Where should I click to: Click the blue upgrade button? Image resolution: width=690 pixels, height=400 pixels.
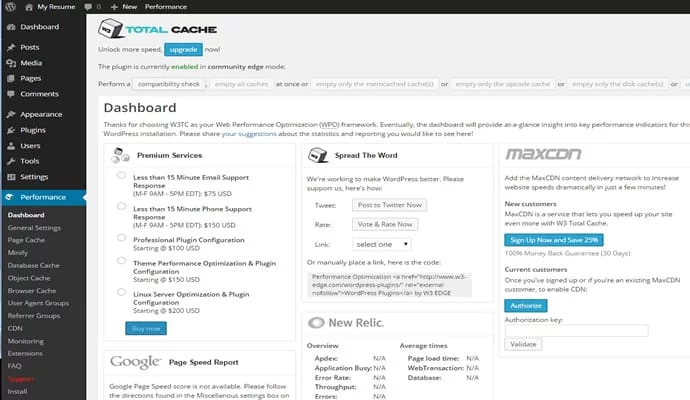tap(184, 49)
